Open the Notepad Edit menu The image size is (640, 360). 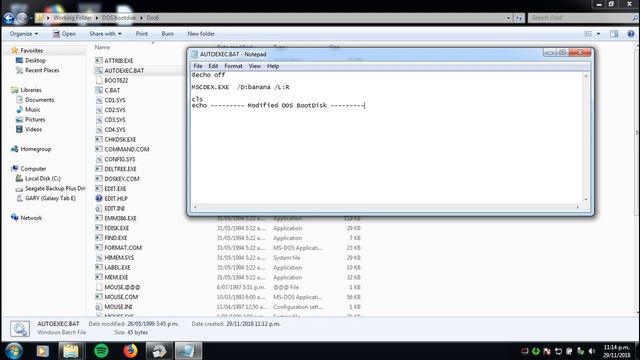click(x=213, y=66)
